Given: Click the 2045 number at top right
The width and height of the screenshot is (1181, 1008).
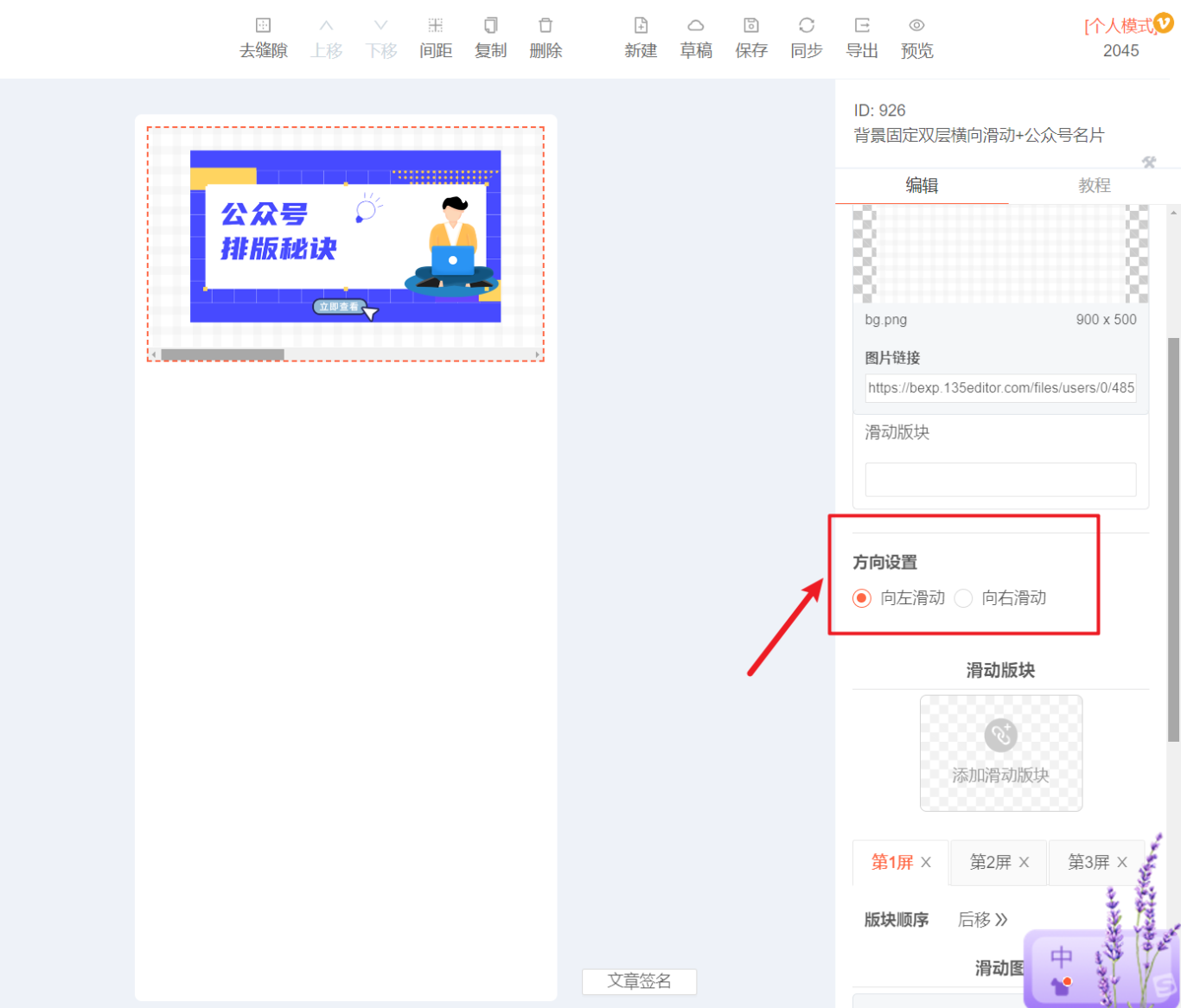Looking at the screenshot, I should [x=1121, y=51].
